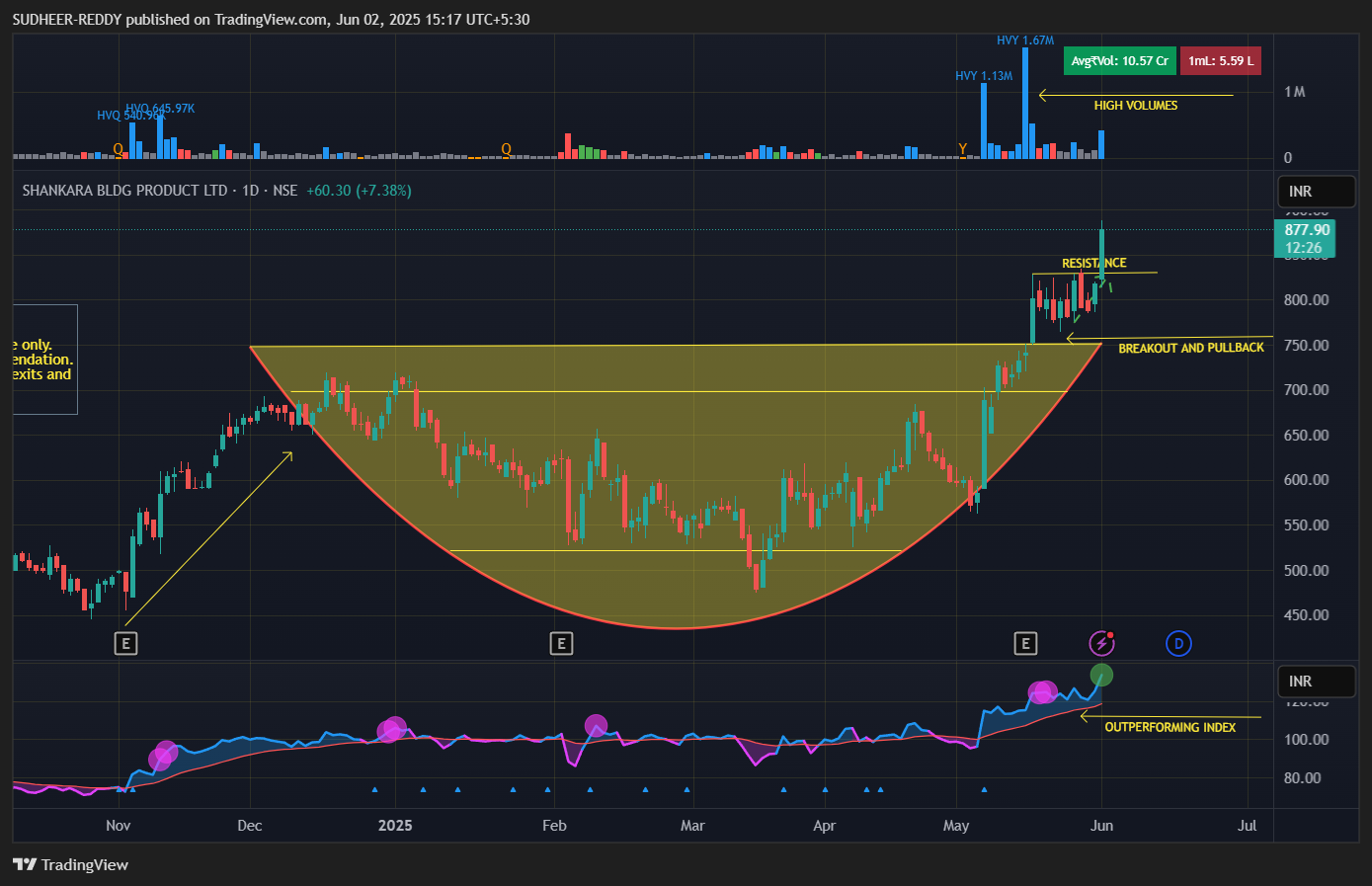This screenshot has width=1372, height=886.
Task: Click the Mar label on time axis
Action: tap(693, 826)
